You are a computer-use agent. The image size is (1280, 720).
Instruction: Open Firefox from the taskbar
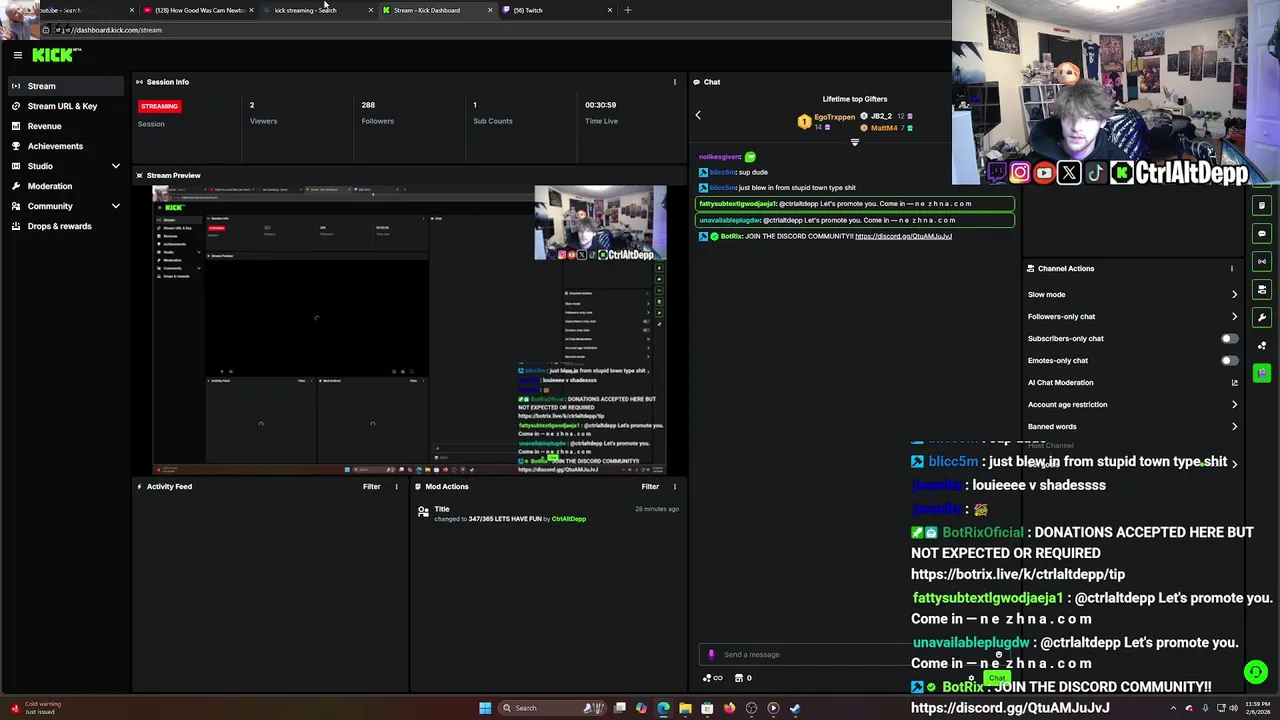pos(729,708)
